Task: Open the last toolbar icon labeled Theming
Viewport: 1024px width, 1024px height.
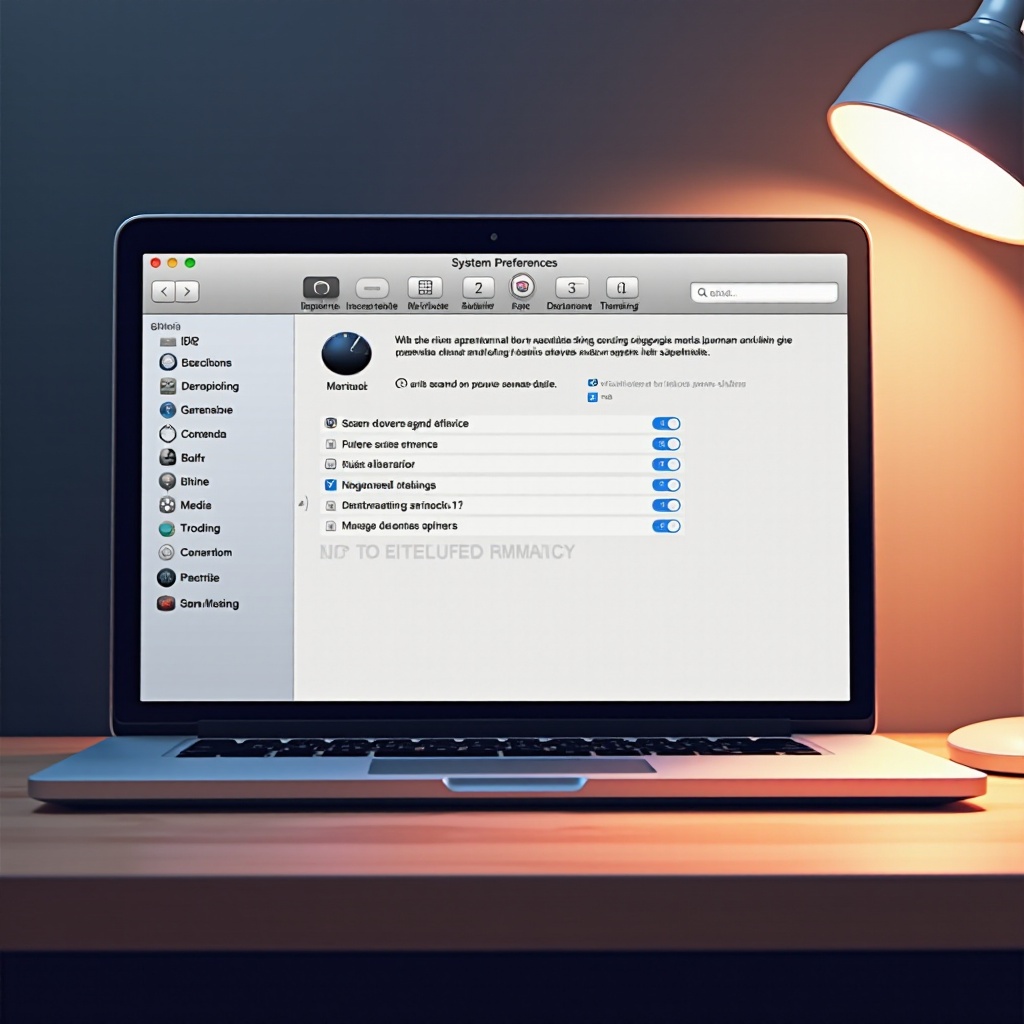Action: tap(622, 287)
